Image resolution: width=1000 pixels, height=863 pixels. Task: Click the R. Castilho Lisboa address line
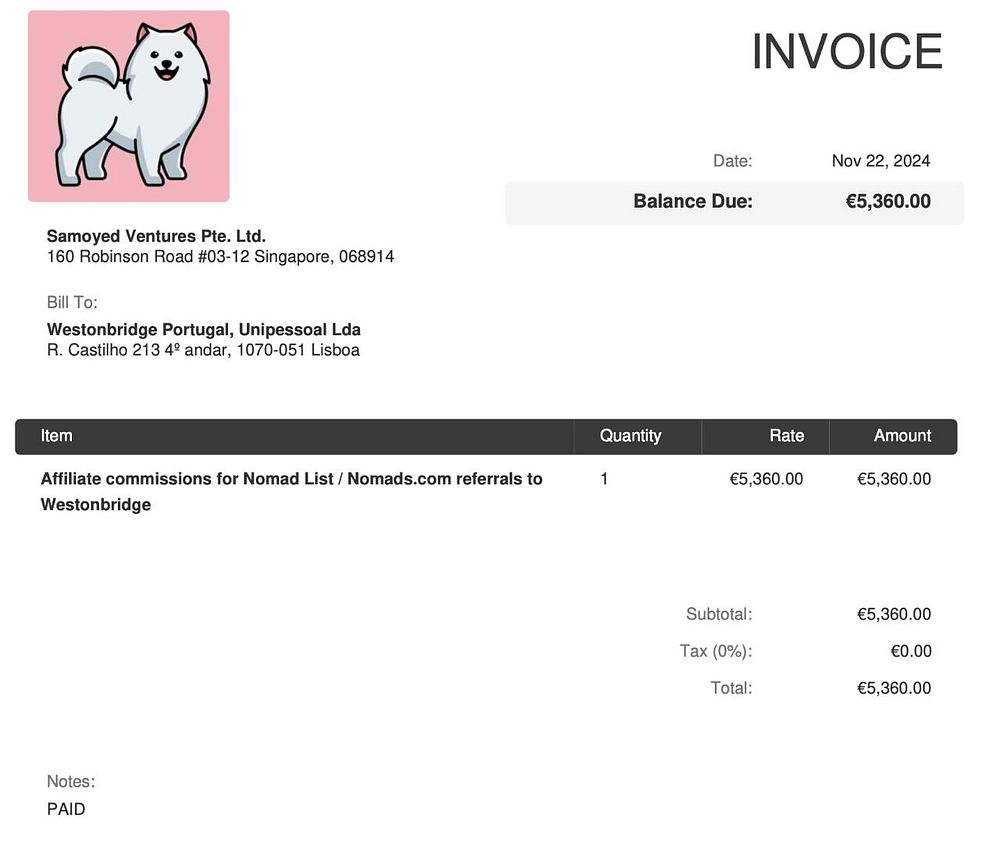(x=203, y=350)
